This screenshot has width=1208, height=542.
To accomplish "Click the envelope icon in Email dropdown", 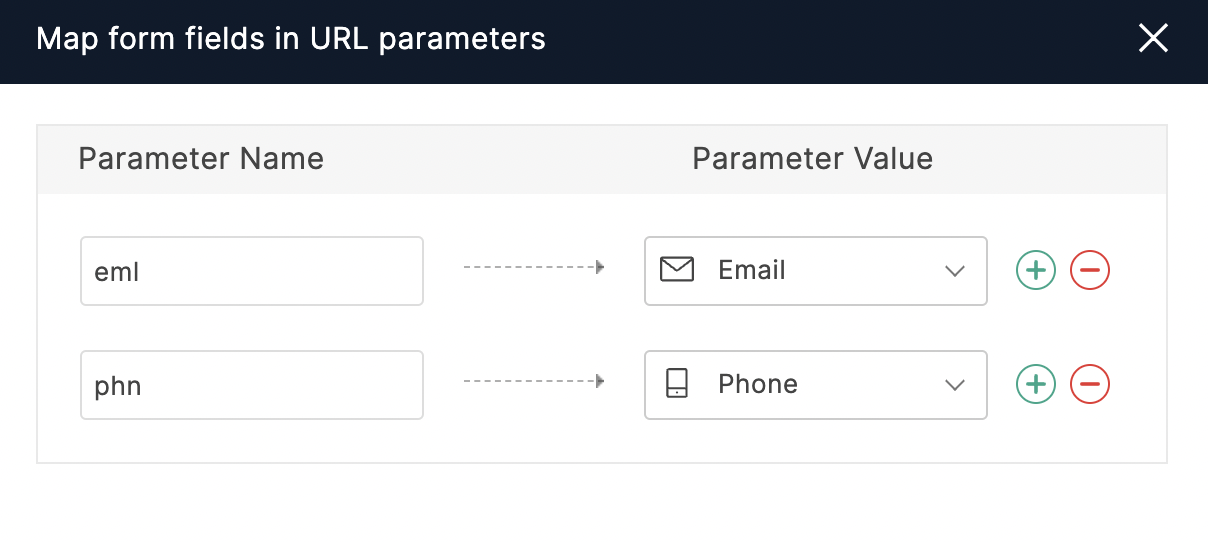I will coord(677,270).
